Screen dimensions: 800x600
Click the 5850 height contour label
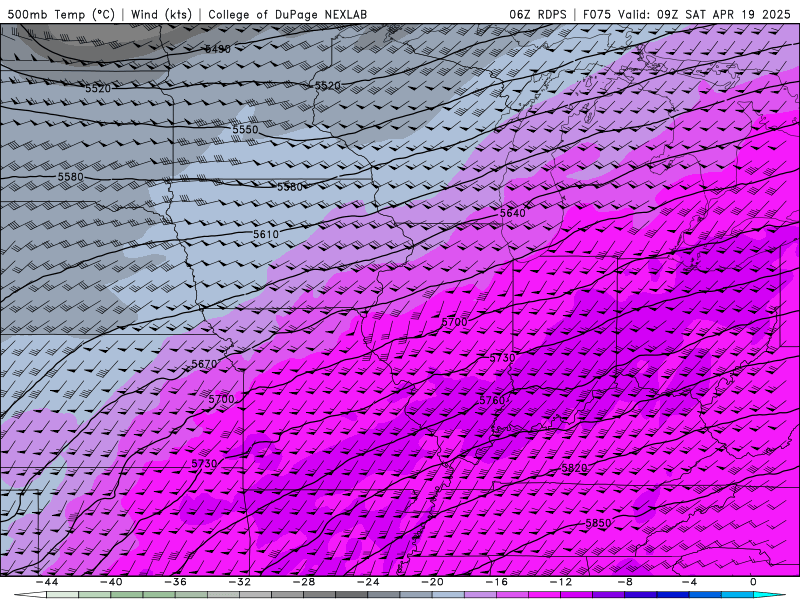coord(598,523)
